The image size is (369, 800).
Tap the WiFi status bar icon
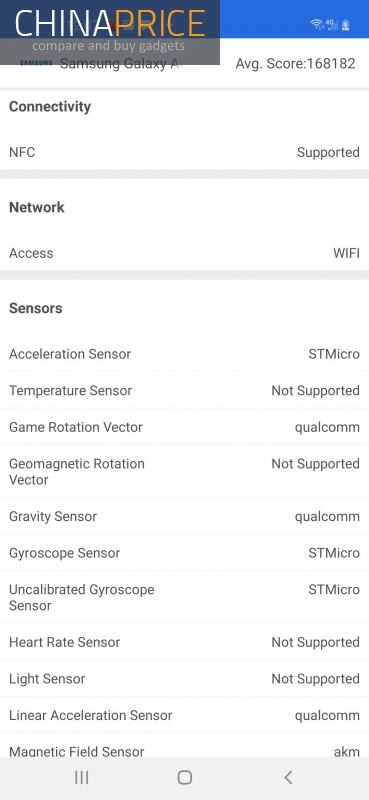coord(316,24)
